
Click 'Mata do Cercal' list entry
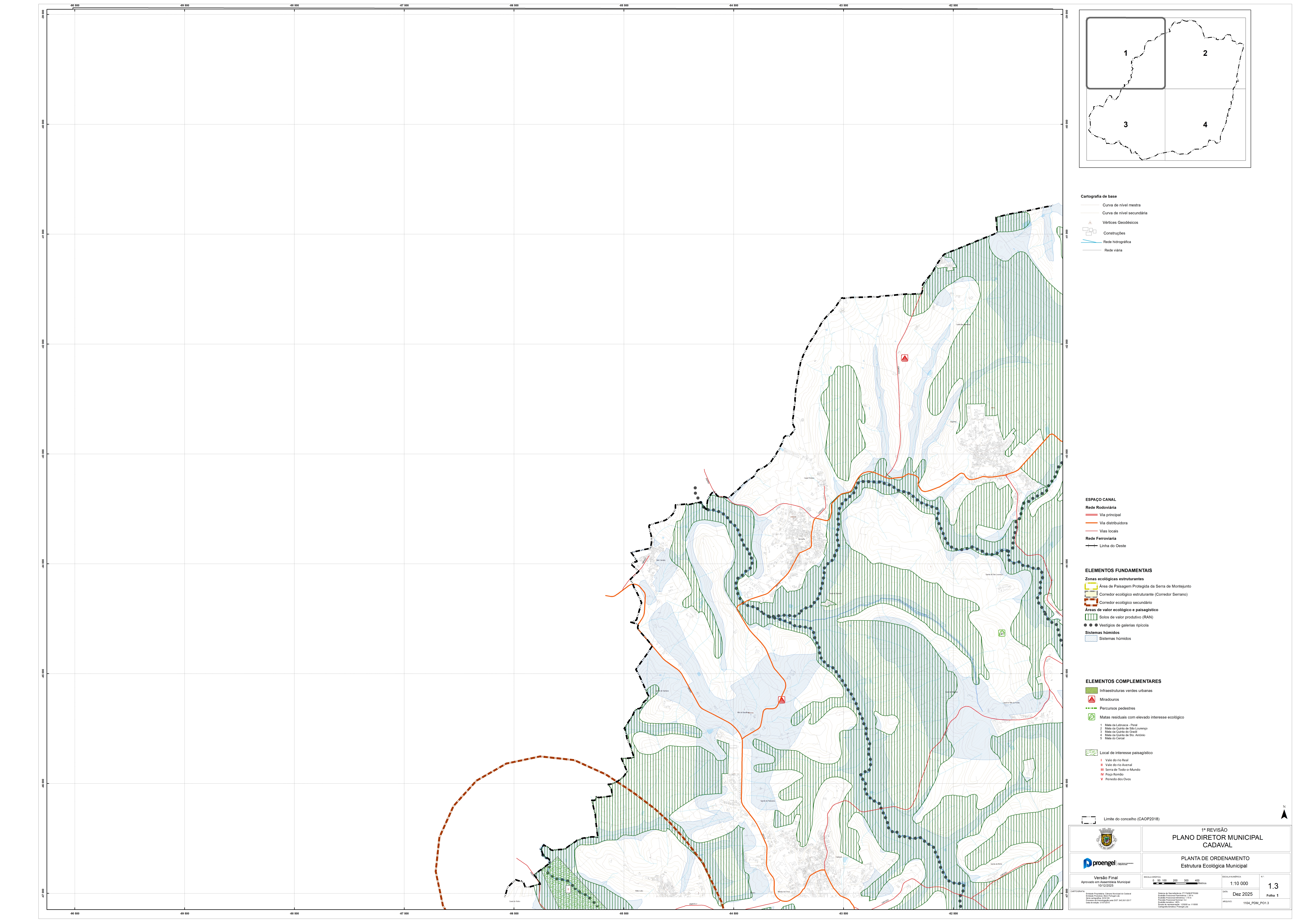1115,739
